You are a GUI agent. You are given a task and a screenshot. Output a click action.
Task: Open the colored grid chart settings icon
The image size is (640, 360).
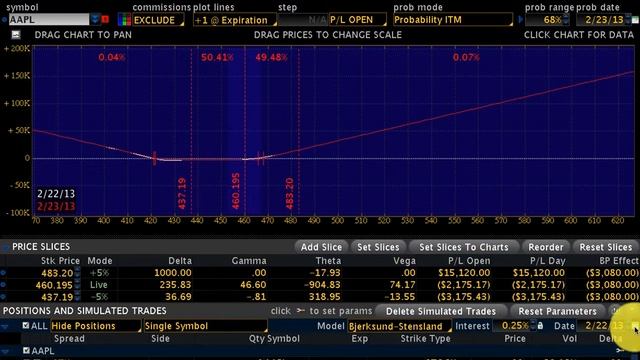point(124,19)
